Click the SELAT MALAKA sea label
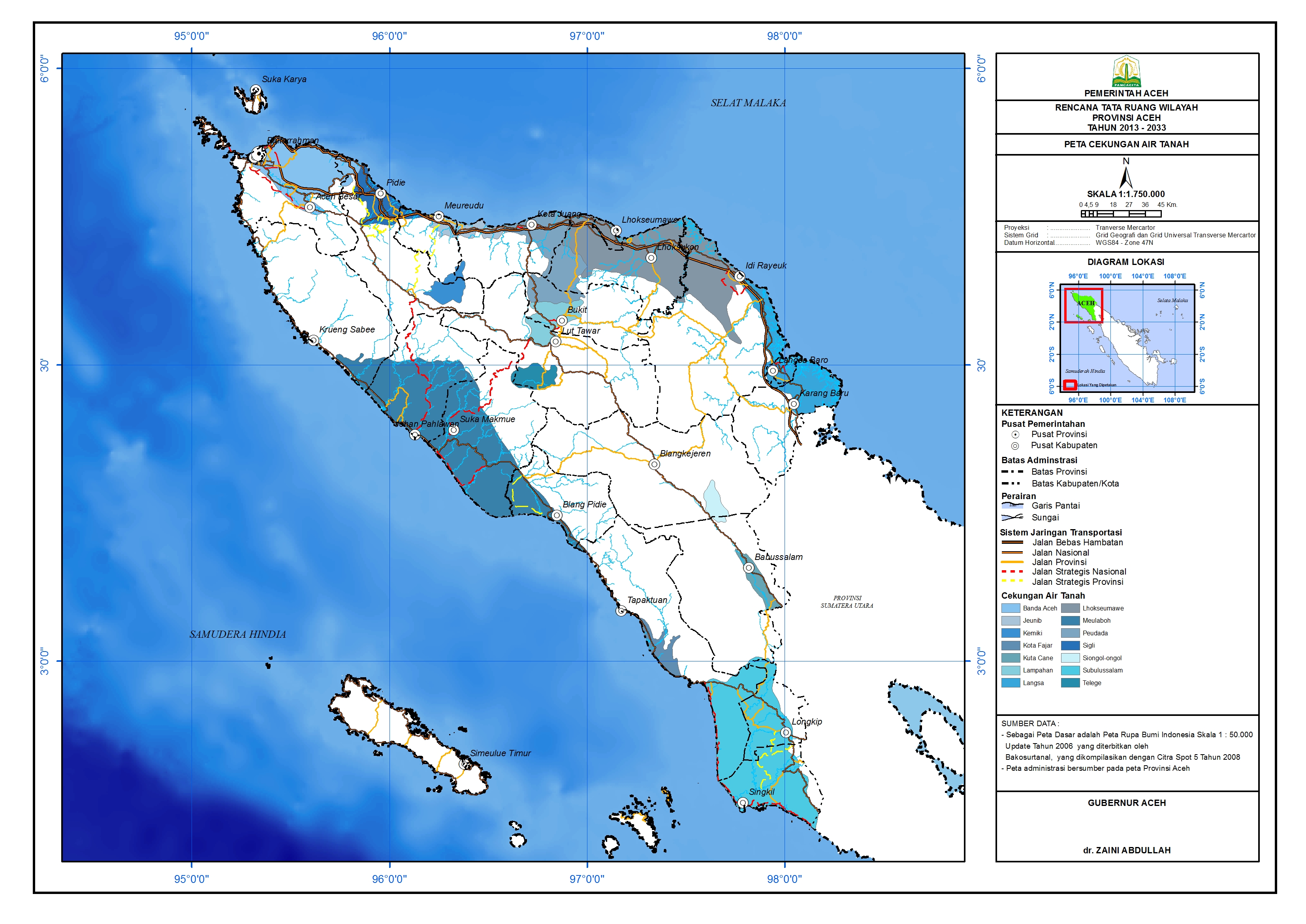This screenshot has width=1306, height=924. coord(748,103)
